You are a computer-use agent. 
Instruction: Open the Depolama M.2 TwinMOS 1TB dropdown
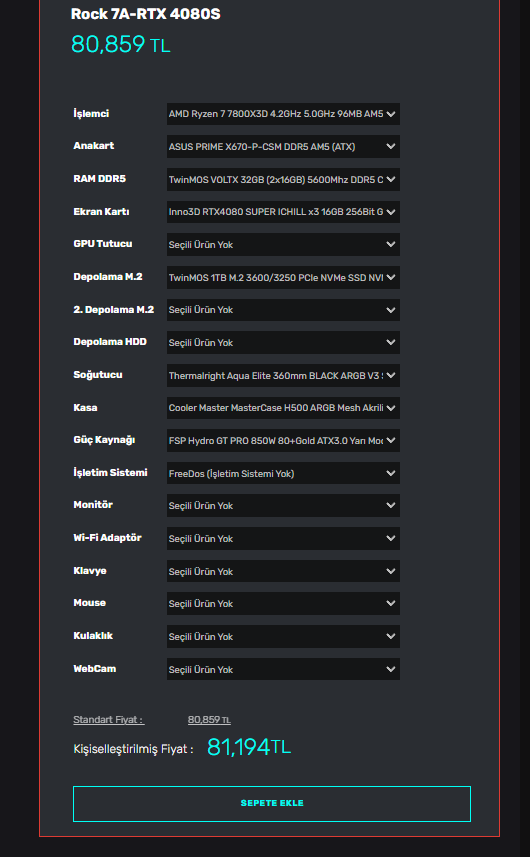click(283, 277)
